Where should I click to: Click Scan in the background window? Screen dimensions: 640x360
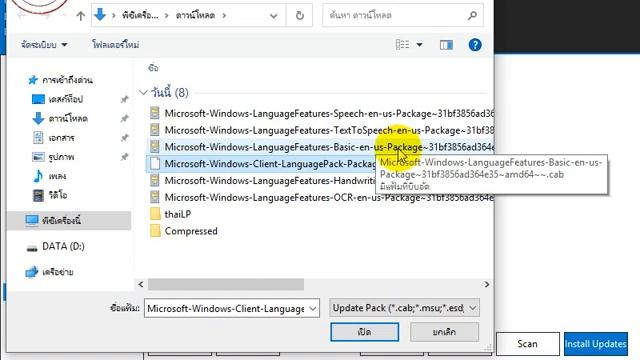pyautogui.click(x=527, y=344)
